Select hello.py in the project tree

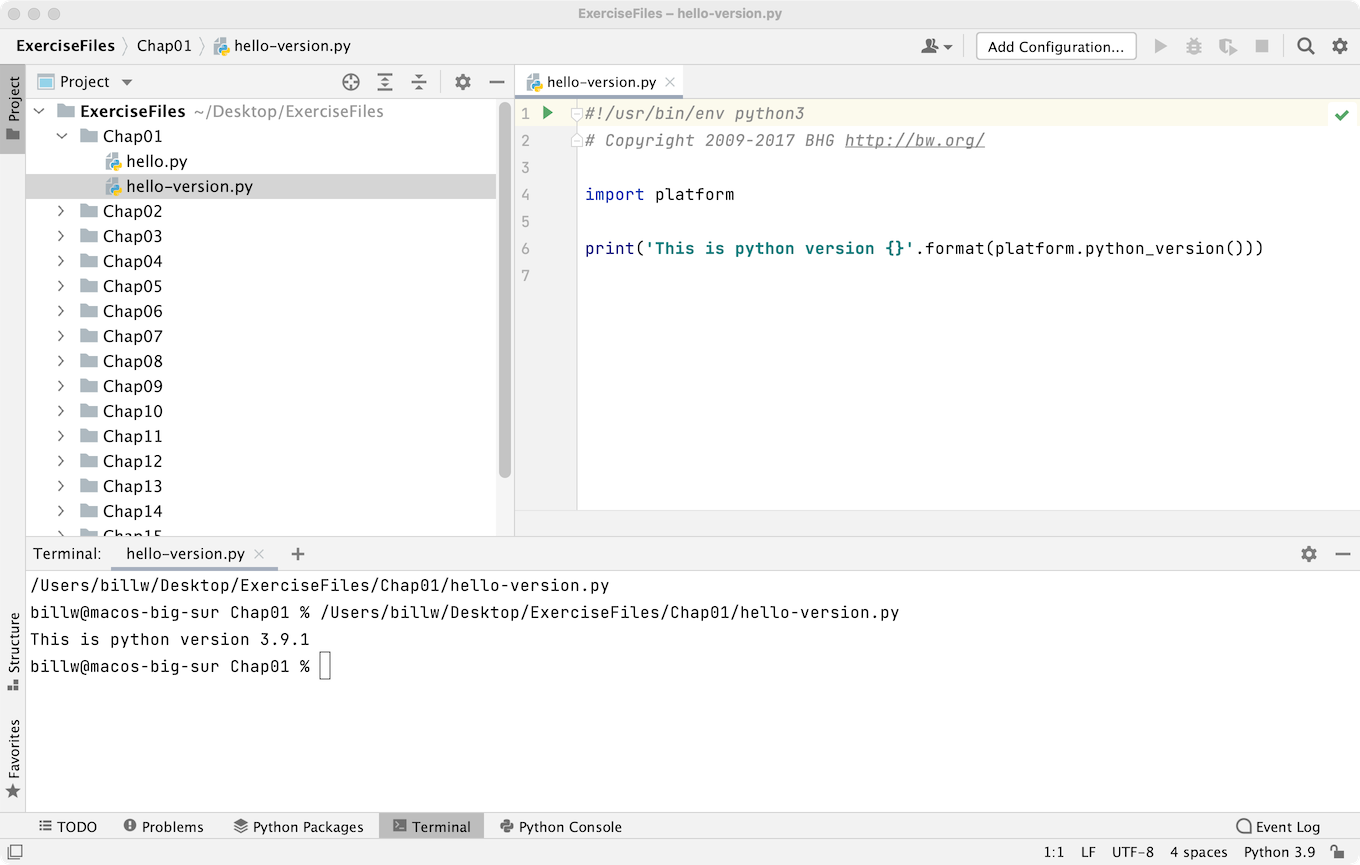tap(261, 161)
